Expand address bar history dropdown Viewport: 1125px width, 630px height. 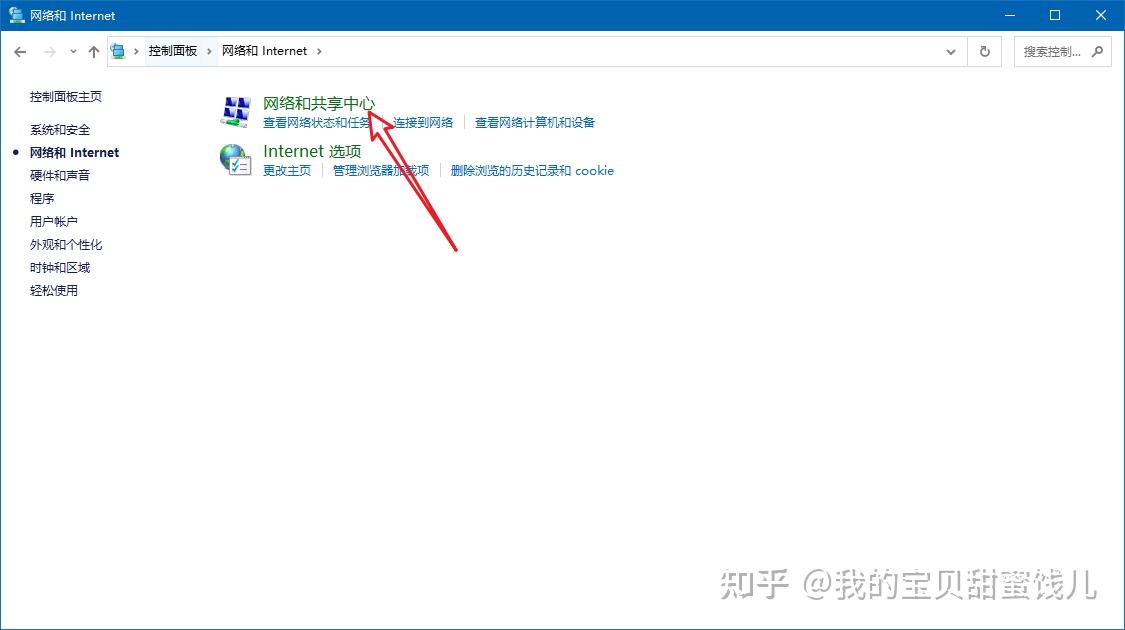pos(951,52)
